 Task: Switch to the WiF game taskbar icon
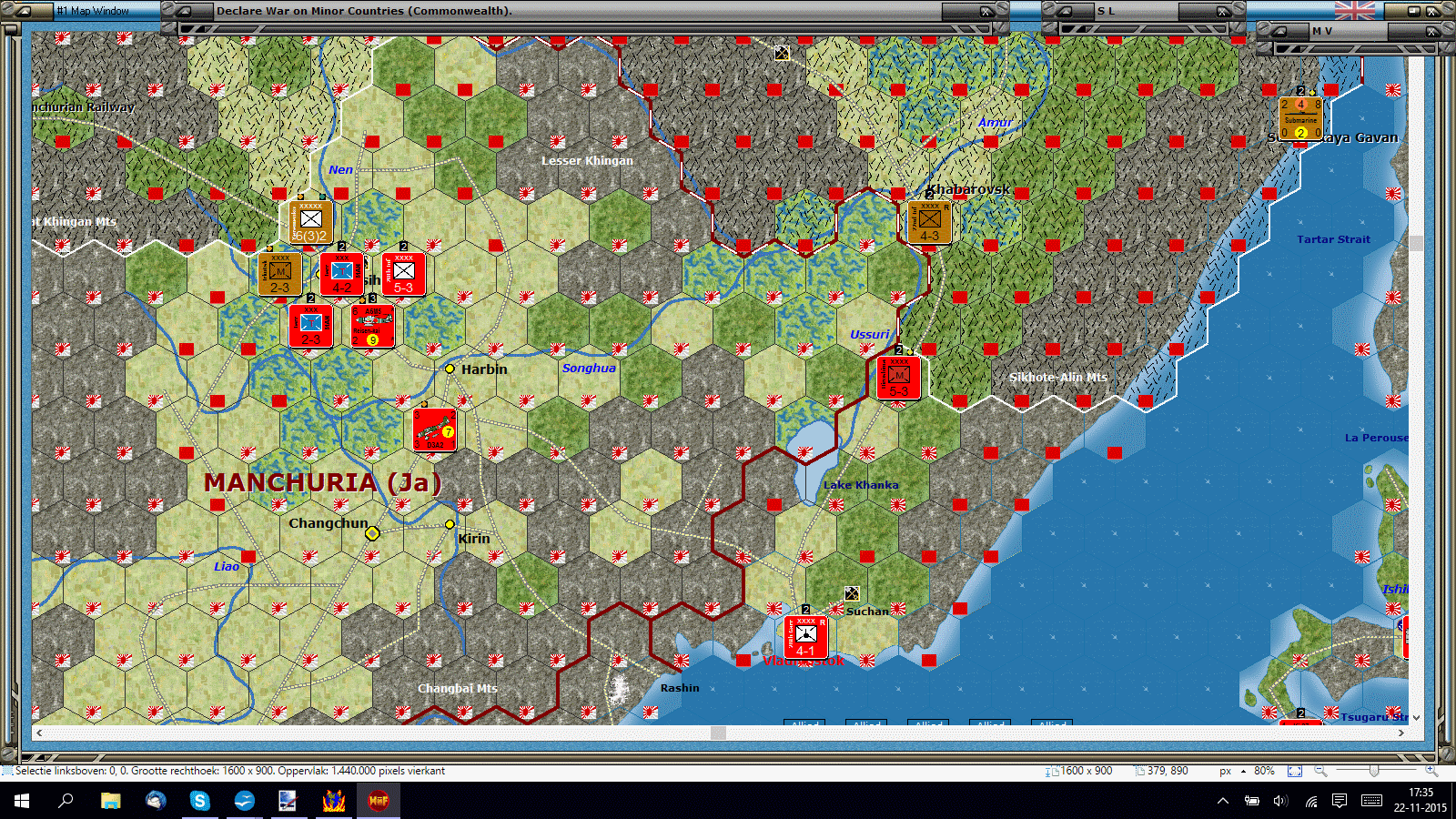[x=379, y=801]
